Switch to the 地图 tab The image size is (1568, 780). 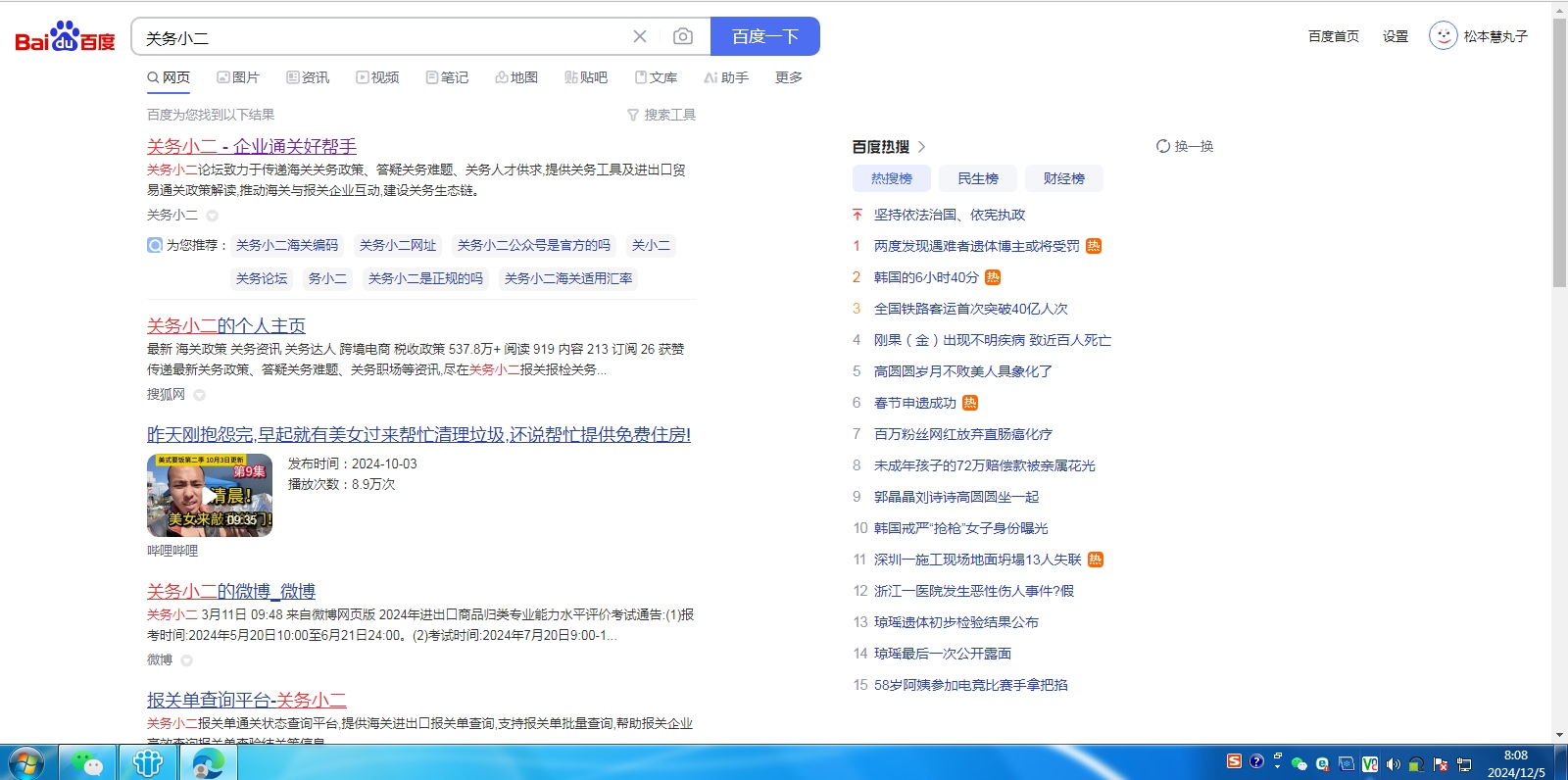[516, 77]
